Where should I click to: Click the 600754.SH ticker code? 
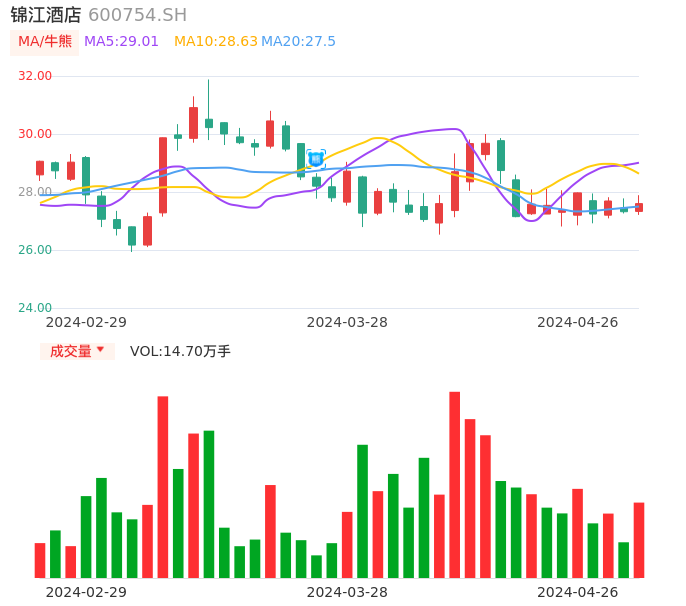pos(137,15)
